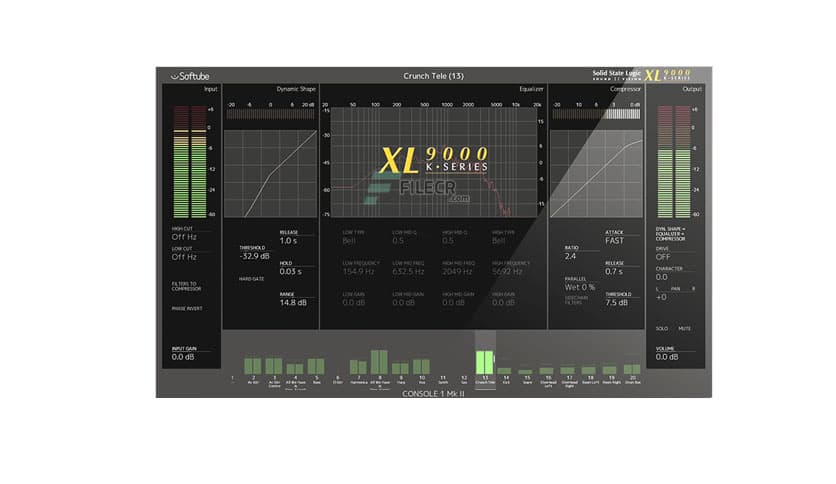Click the Dynamic Shape curve graph
The height and width of the screenshot is (484, 836).
coord(270,174)
